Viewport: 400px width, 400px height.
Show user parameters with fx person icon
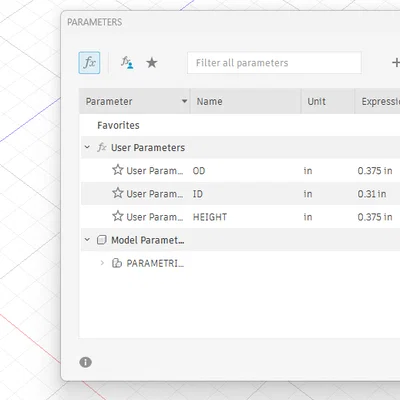click(127, 62)
